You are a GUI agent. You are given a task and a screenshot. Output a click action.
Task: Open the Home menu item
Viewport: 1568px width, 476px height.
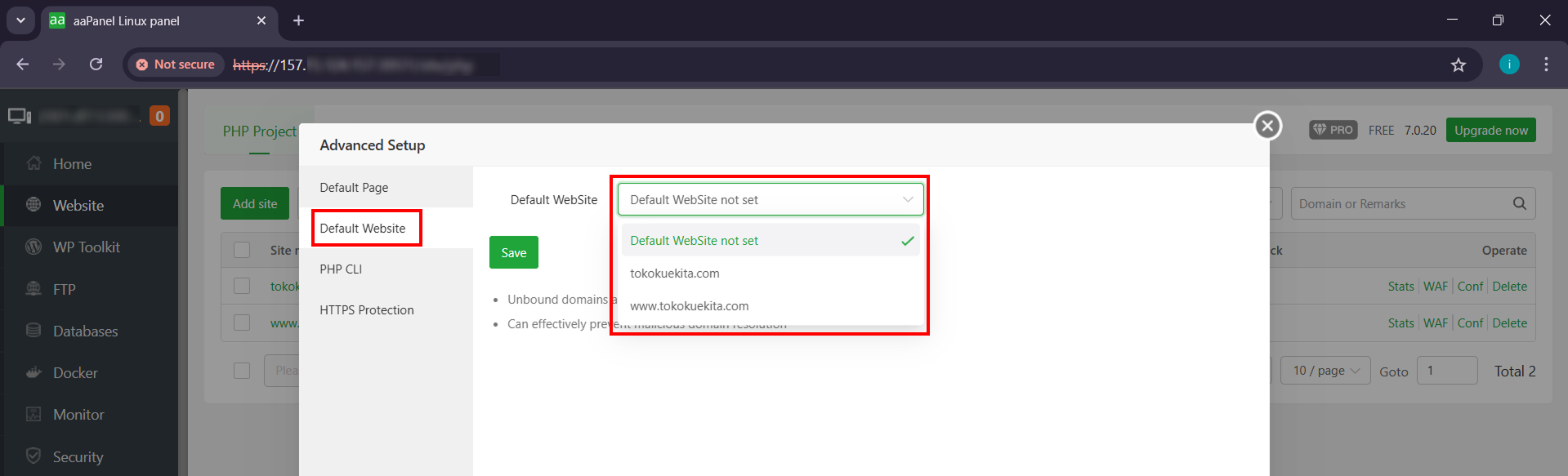(x=89, y=163)
